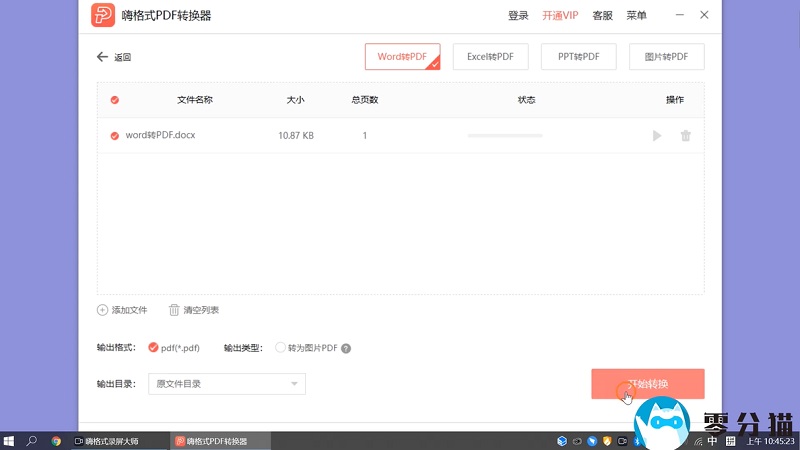Open the Windows Start menu
800x450 pixels.
point(9,441)
